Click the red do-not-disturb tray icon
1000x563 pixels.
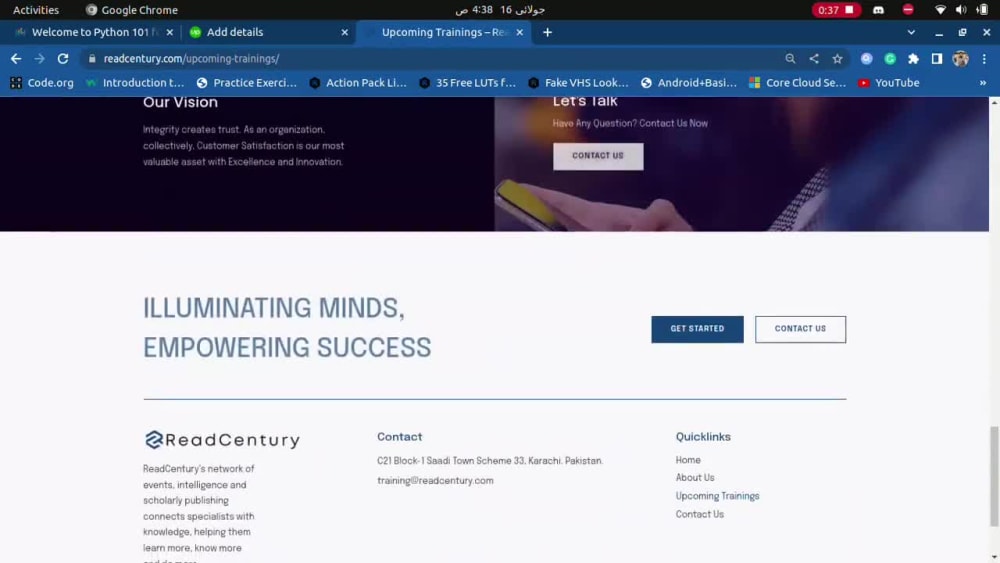pos(908,10)
